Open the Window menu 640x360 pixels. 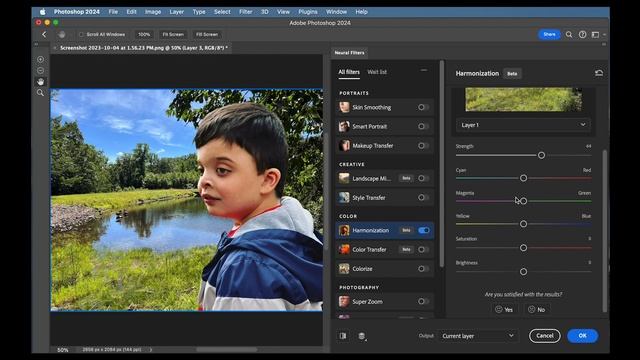pos(336,12)
